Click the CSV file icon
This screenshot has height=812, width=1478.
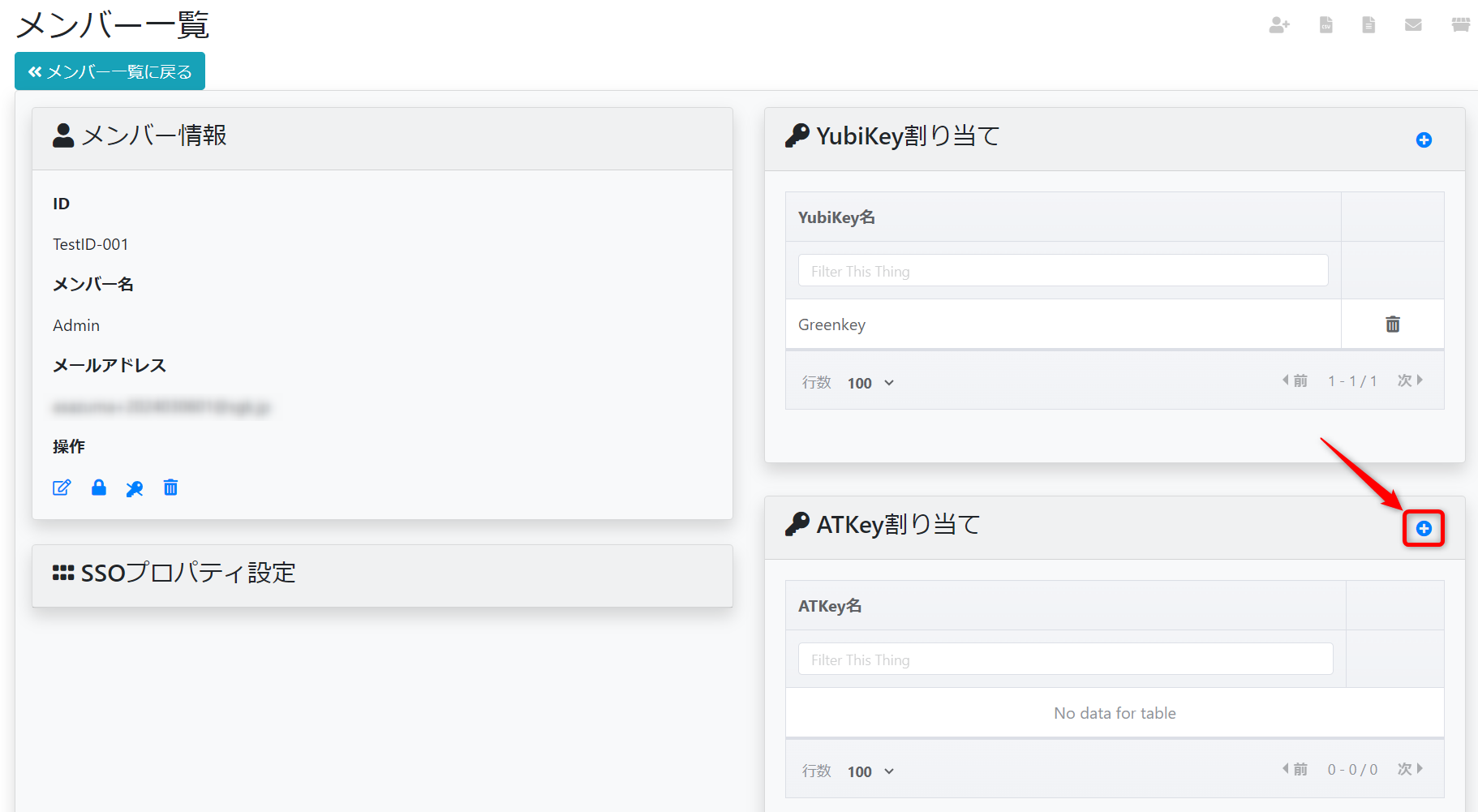point(1325,25)
